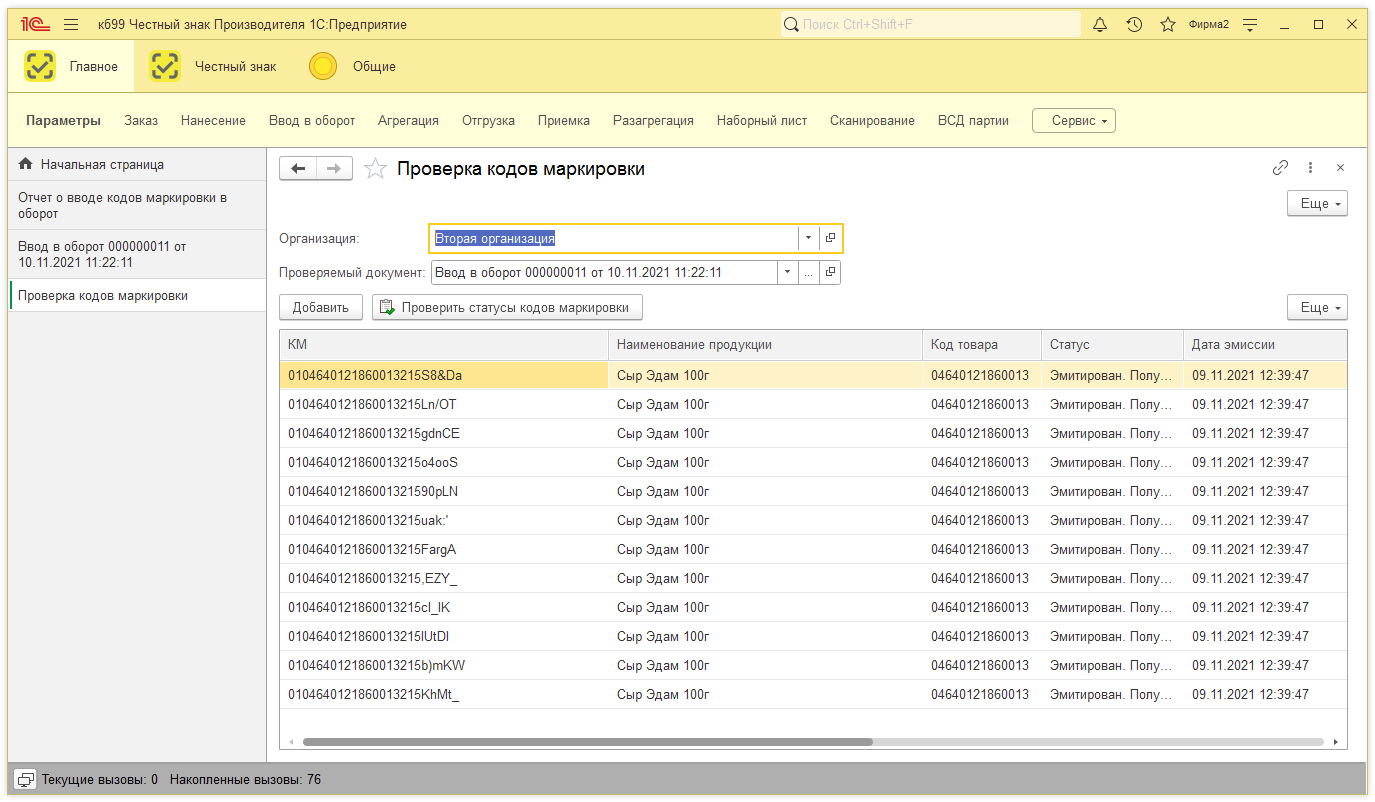The height and width of the screenshot is (802, 1375).
Task: Copy link to this form
Action: [1280, 168]
